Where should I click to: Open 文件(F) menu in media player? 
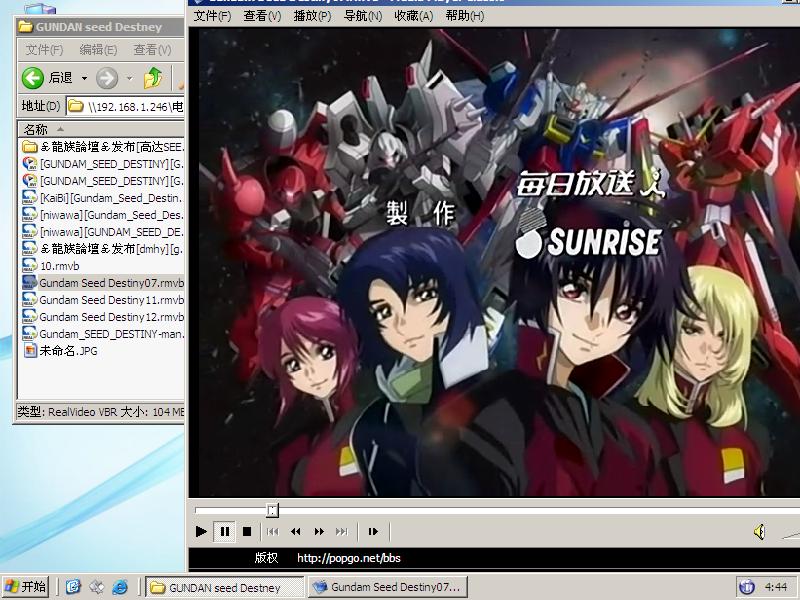tap(212, 16)
